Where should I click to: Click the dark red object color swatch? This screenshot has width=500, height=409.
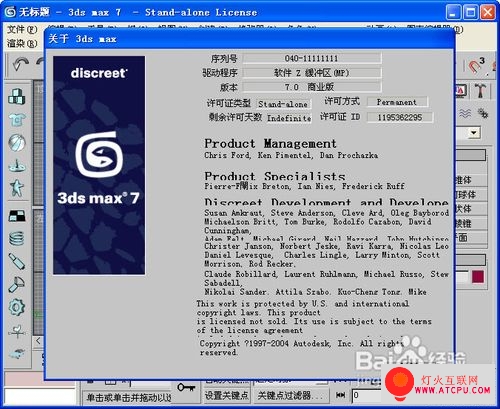pyautogui.click(x=478, y=277)
